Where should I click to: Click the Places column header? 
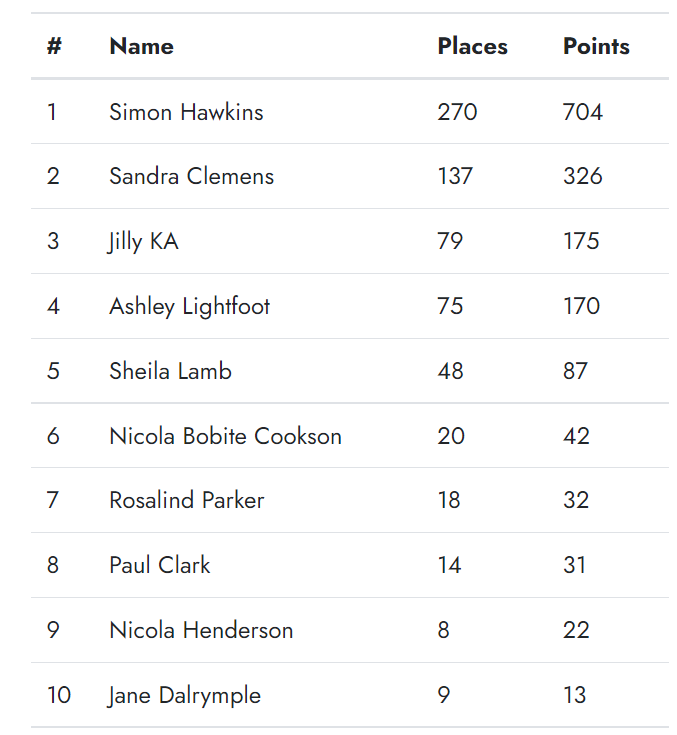(472, 46)
